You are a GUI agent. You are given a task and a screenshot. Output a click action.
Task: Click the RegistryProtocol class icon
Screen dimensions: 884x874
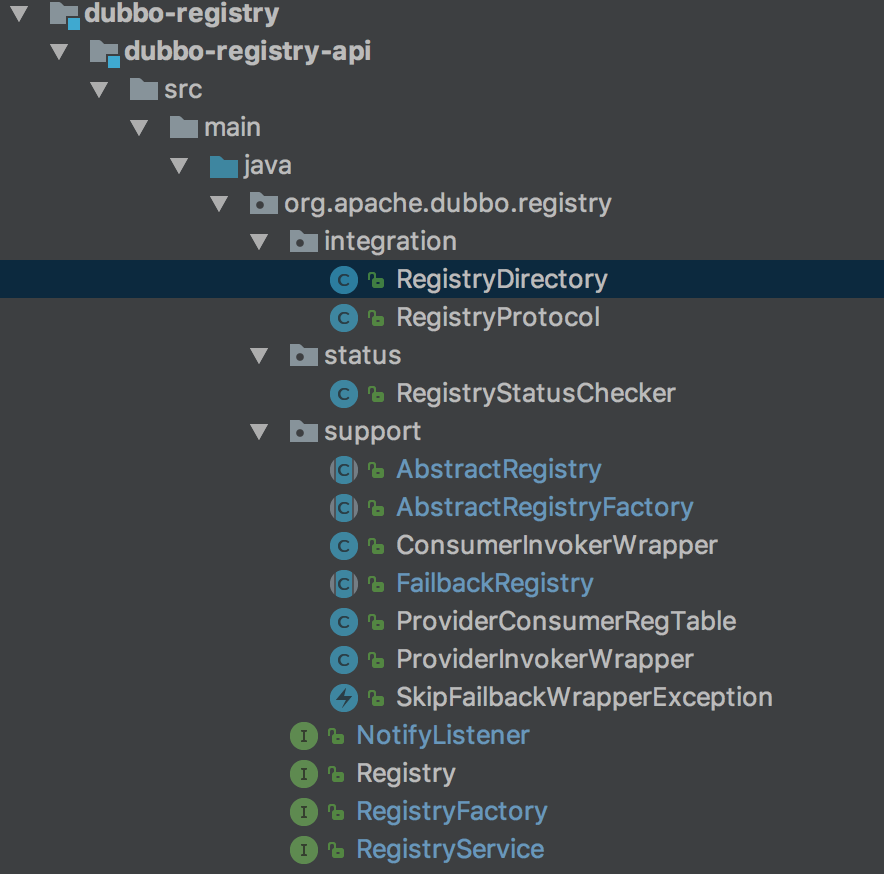[x=344, y=318]
